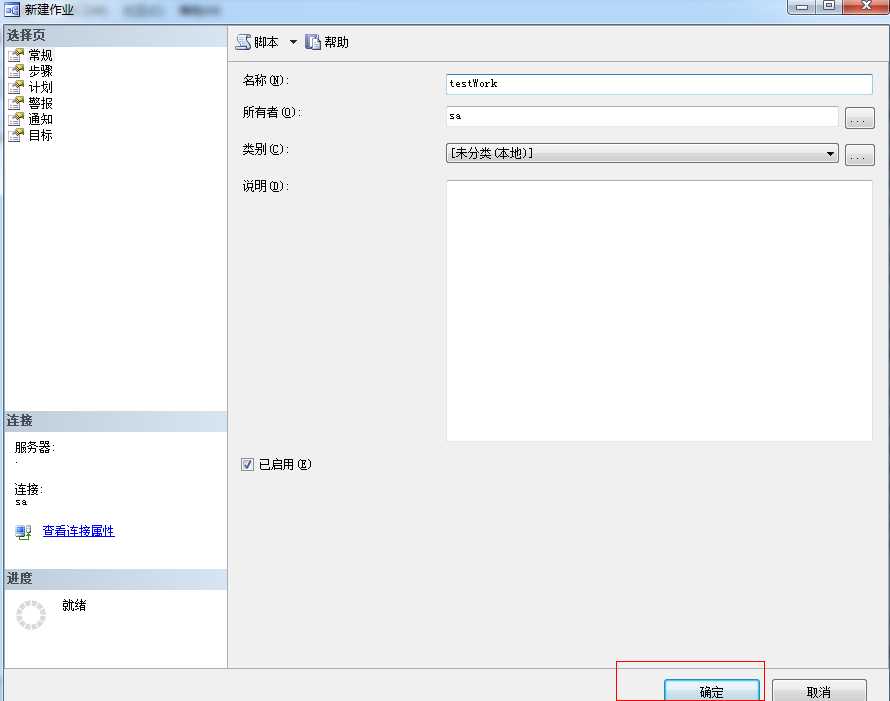Screen dimensions: 890x701
Task: Click the 所有者 field containing sa
Action: [642, 116]
